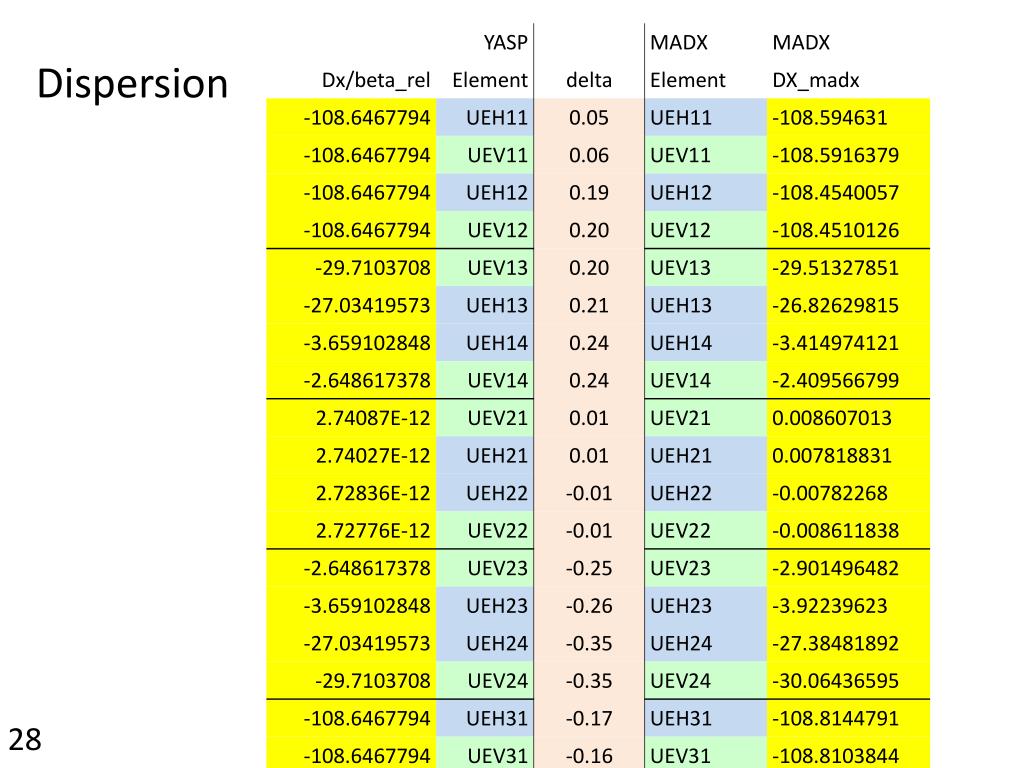Select -27.03419573 in the UEH13 row
This screenshot has width=1024, height=768.
[367, 306]
